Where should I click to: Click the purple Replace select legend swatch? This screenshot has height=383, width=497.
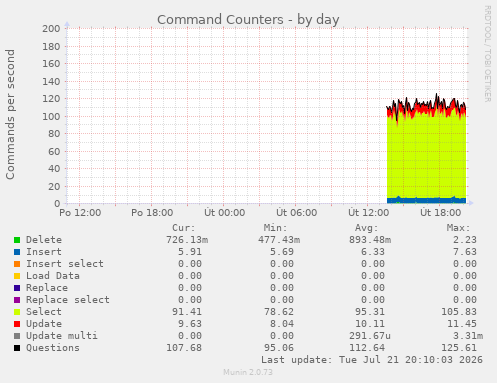17,300
